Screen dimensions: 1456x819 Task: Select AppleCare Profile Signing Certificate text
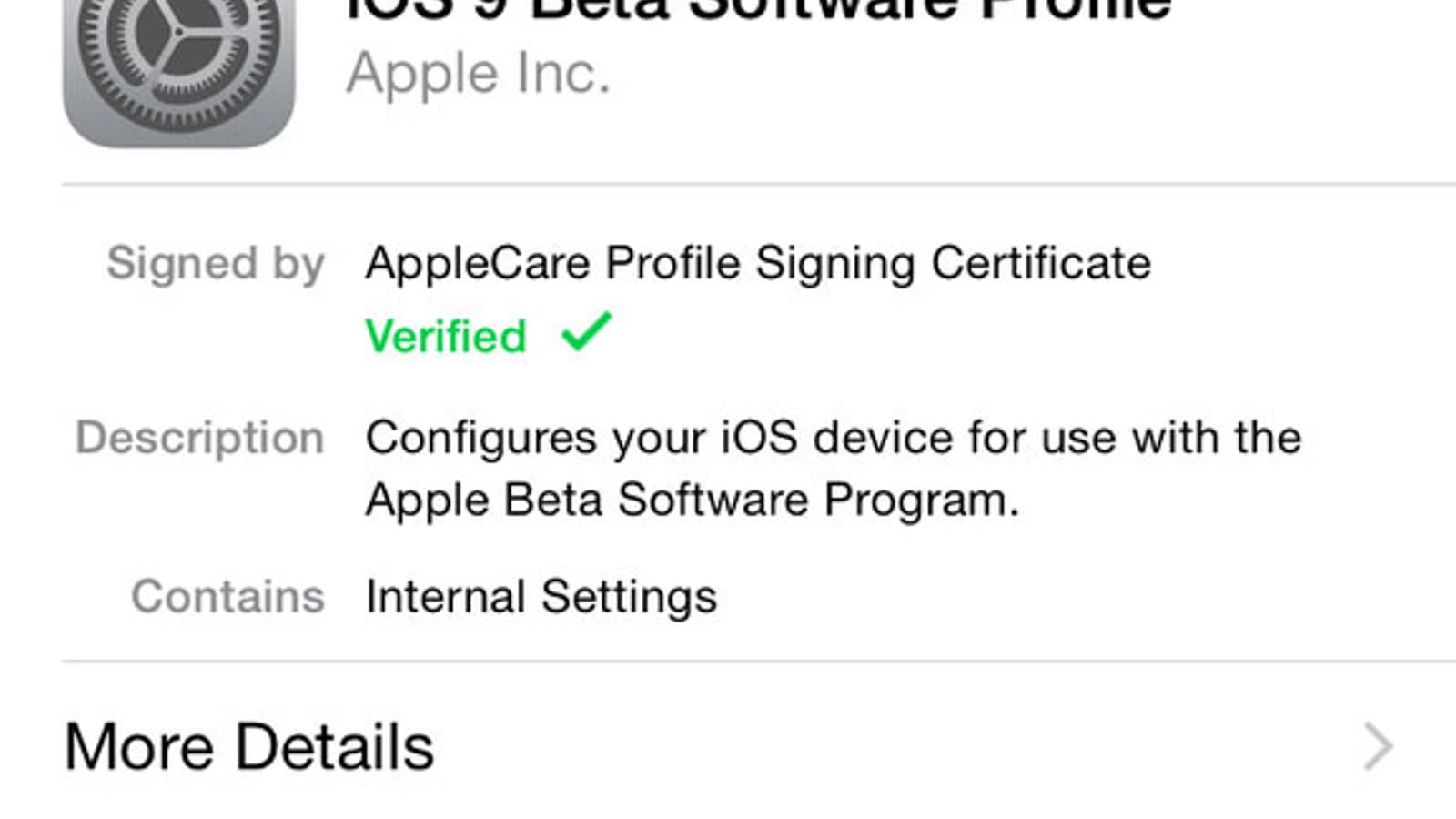click(x=757, y=263)
